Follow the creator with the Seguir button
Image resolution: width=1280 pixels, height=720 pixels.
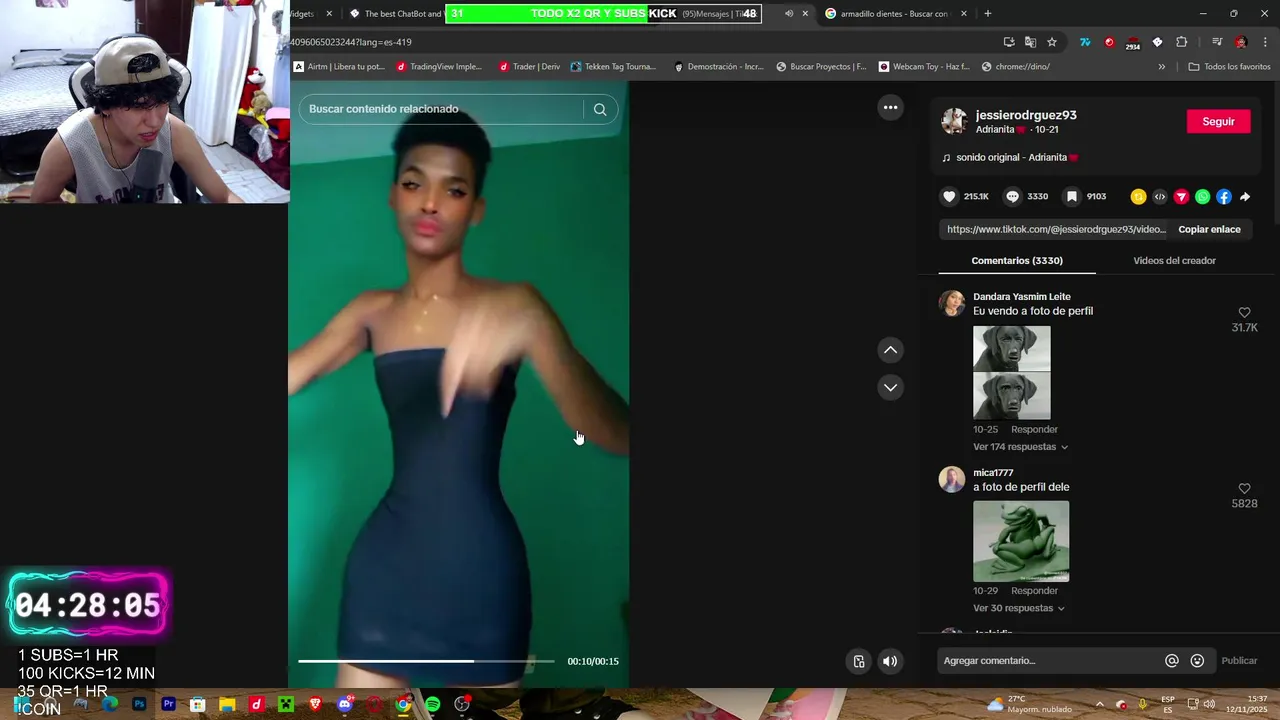tap(1218, 122)
